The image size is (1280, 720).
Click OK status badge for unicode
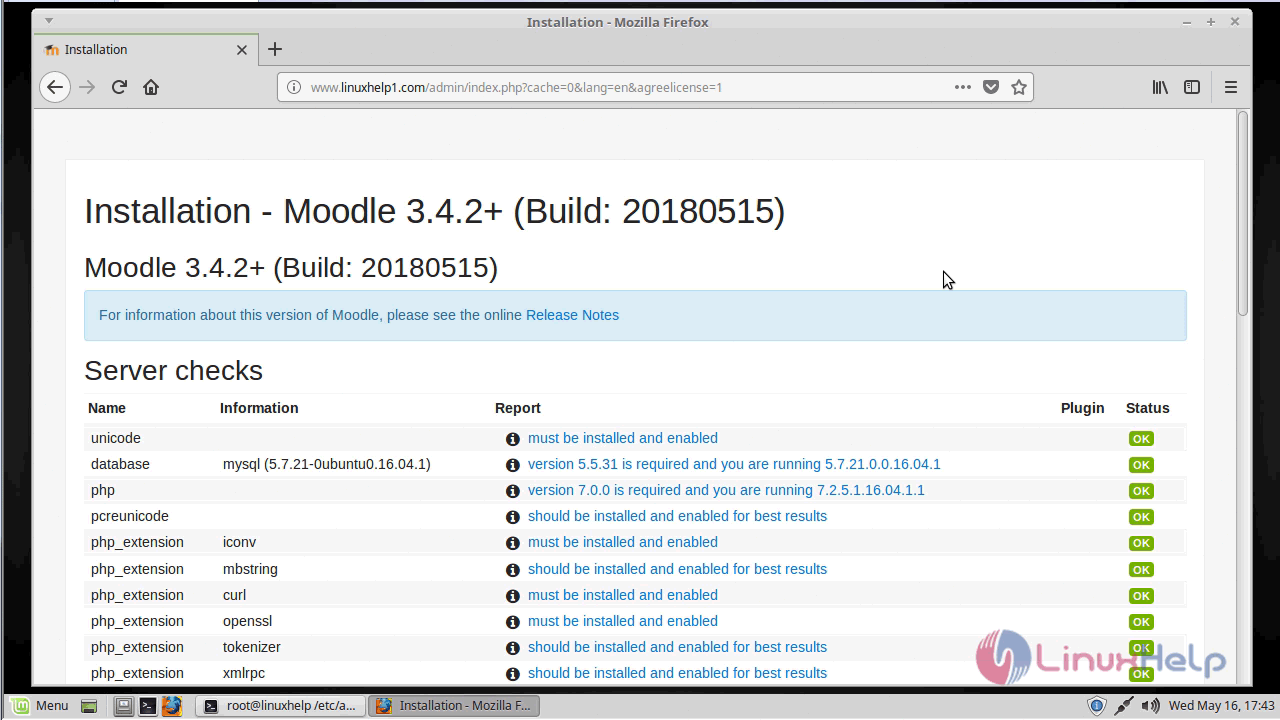coord(1141,439)
